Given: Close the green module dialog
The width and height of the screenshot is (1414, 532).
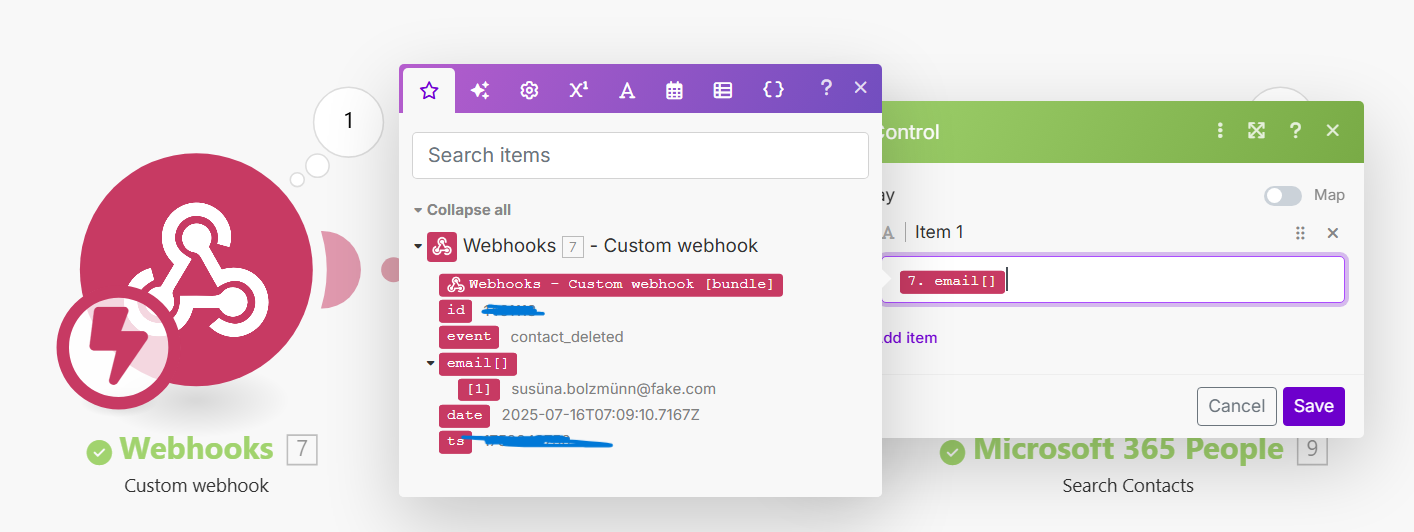Looking at the screenshot, I should tap(1332, 131).
